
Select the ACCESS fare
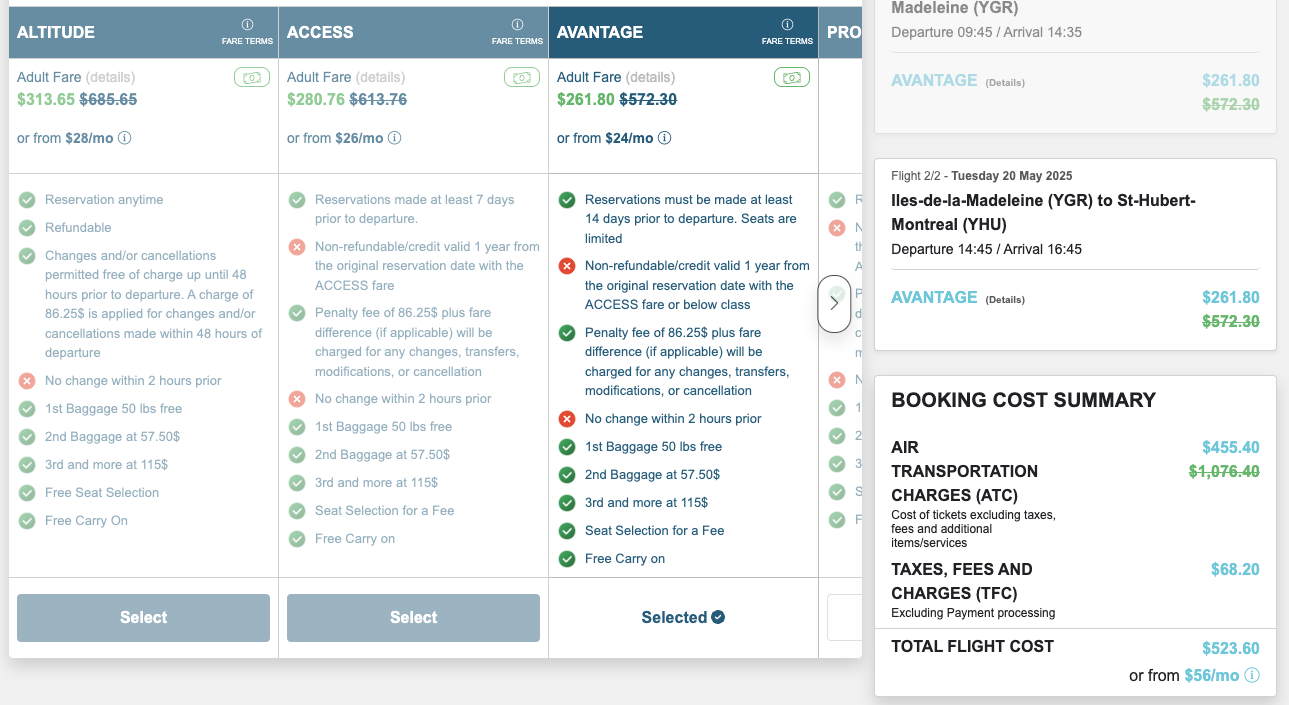point(413,618)
